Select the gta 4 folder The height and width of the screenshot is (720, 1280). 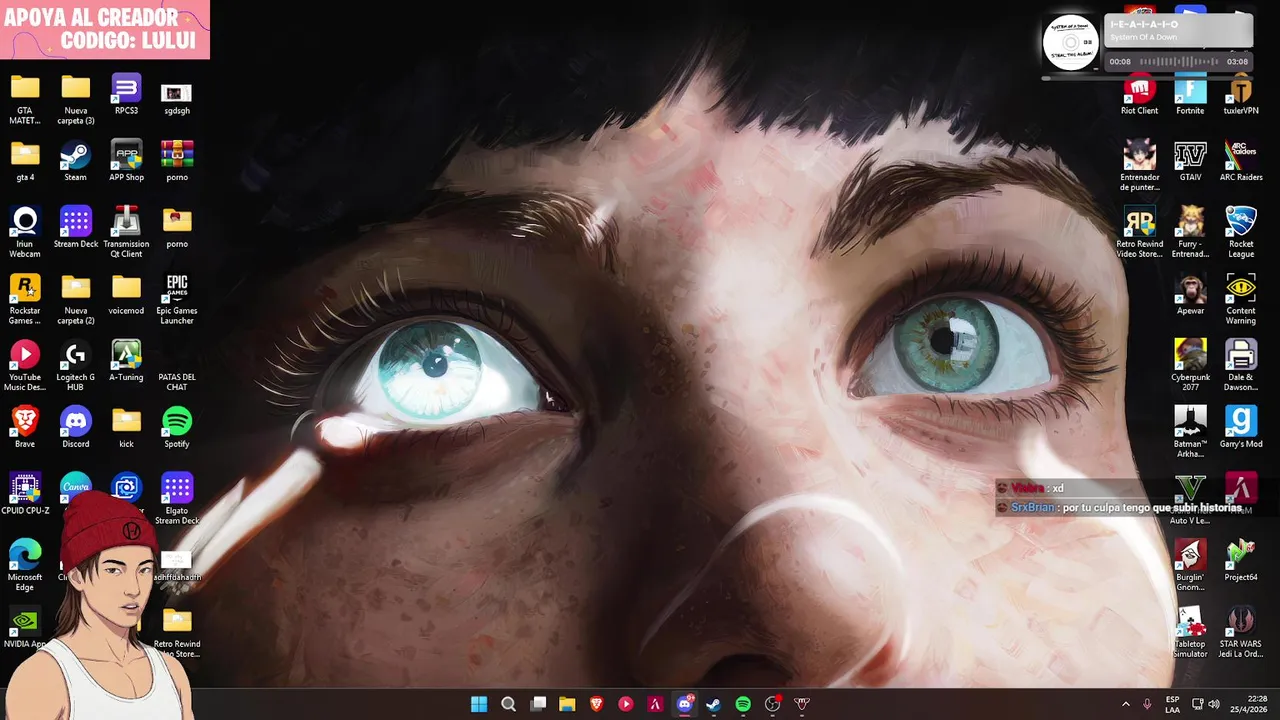pyautogui.click(x=25, y=162)
